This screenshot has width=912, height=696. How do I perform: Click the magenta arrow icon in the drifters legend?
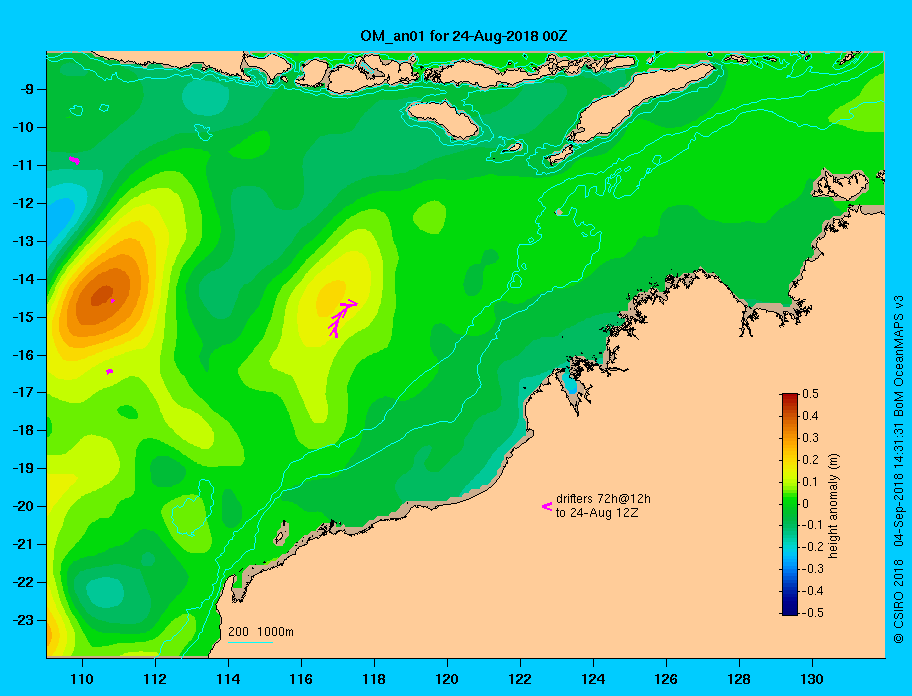pyautogui.click(x=547, y=506)
